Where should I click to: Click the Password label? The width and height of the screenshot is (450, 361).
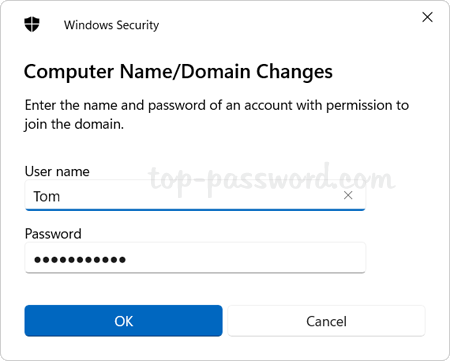[x=53, y=234]
